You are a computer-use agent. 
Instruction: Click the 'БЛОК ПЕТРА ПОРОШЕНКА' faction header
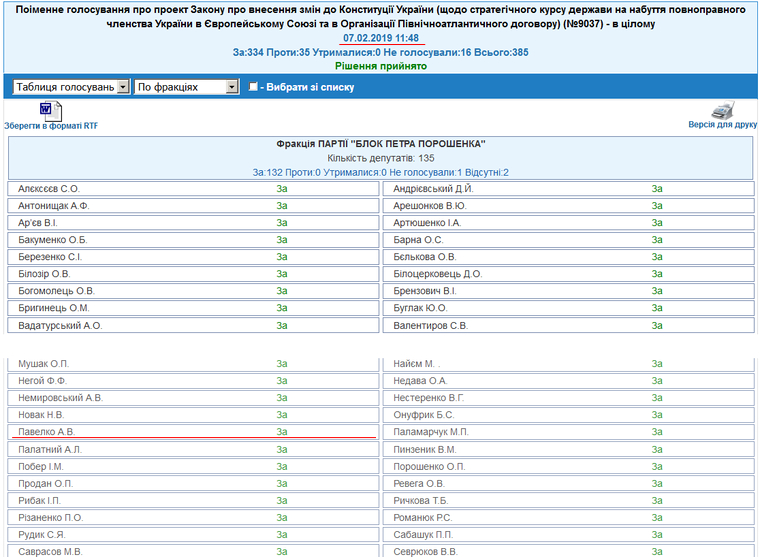tap(380, 144)
